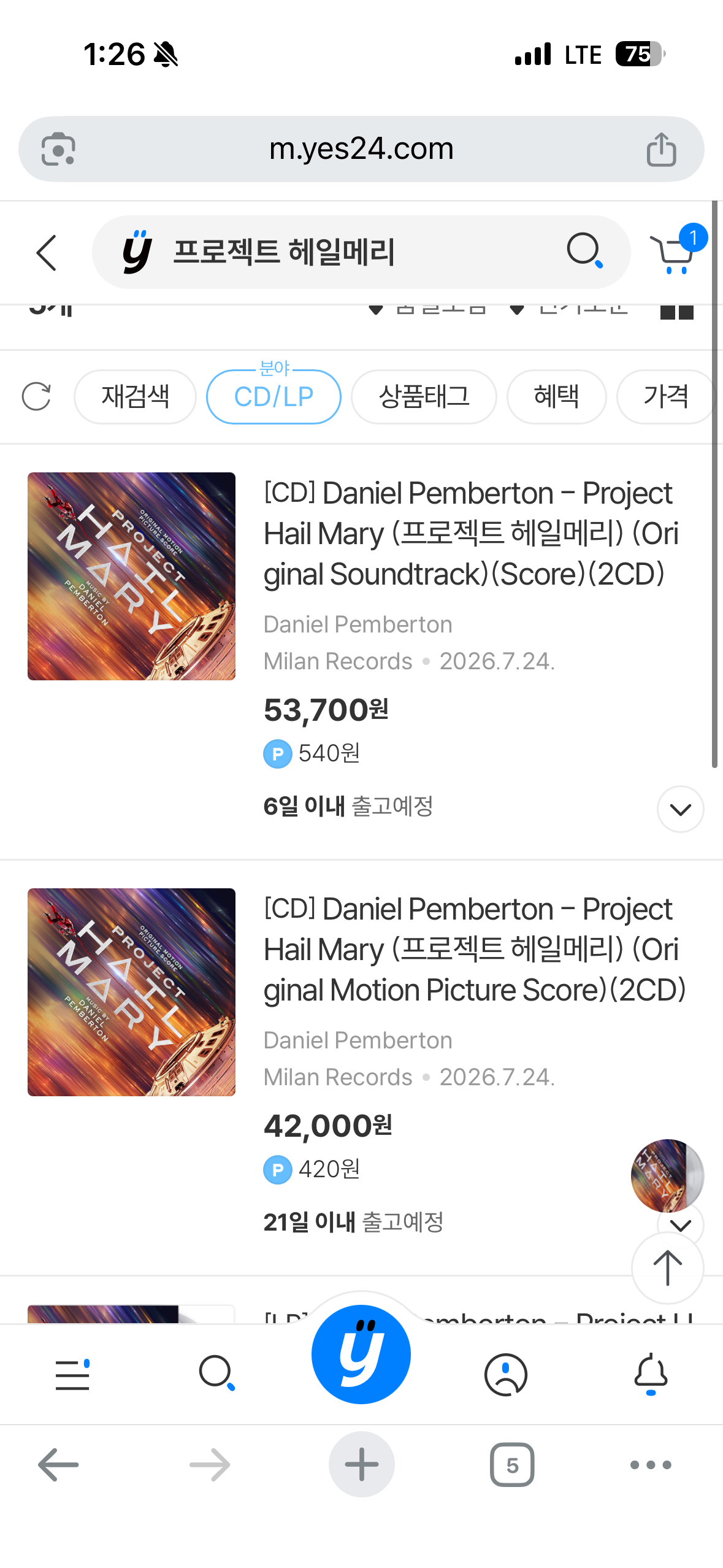Open the 가격 price filter
Image resolution: width=723 pixels, height=1568 pixels.
coord(665,397)
